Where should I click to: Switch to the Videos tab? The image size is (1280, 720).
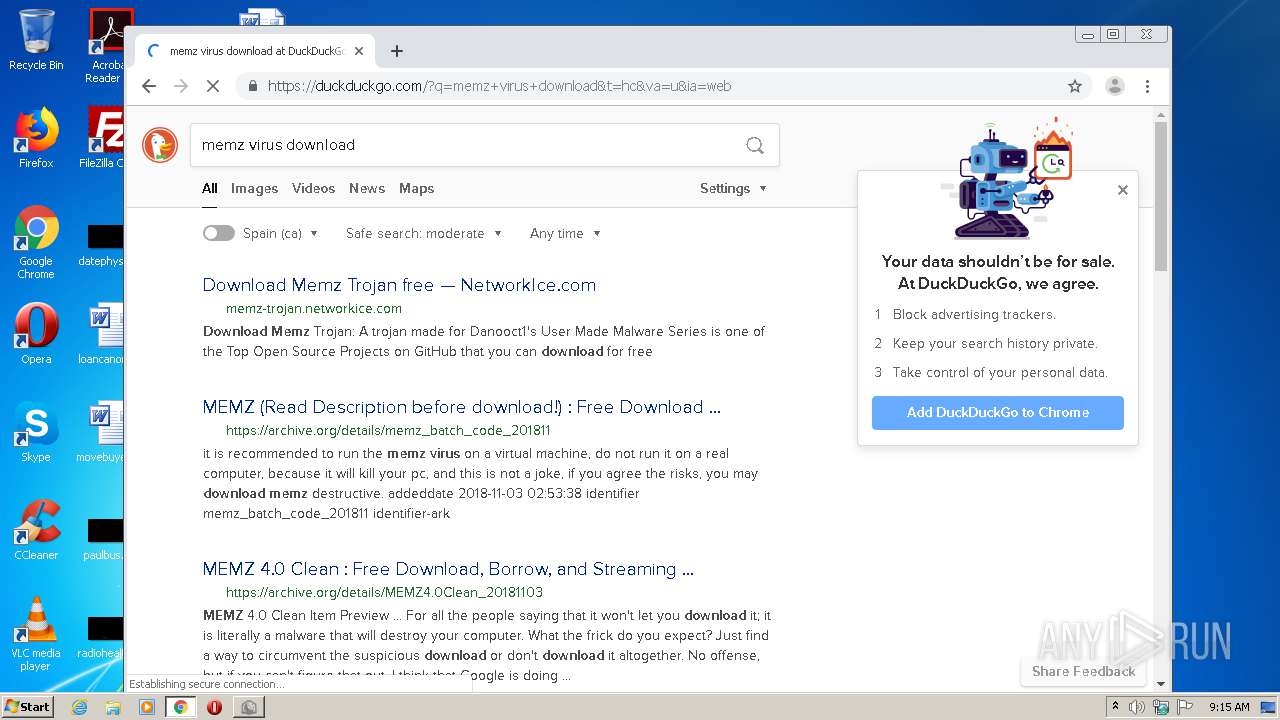click(313, 188)
